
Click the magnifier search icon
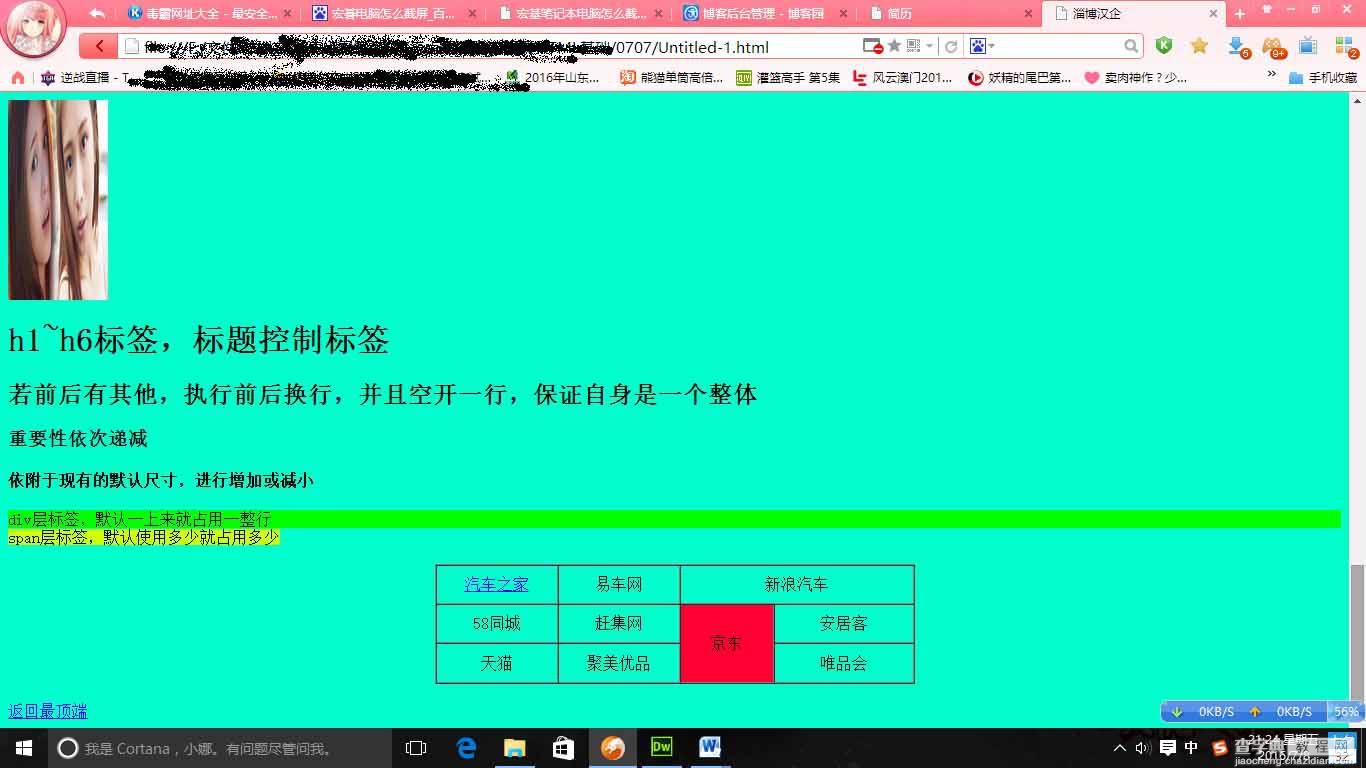coord(1131,46)
